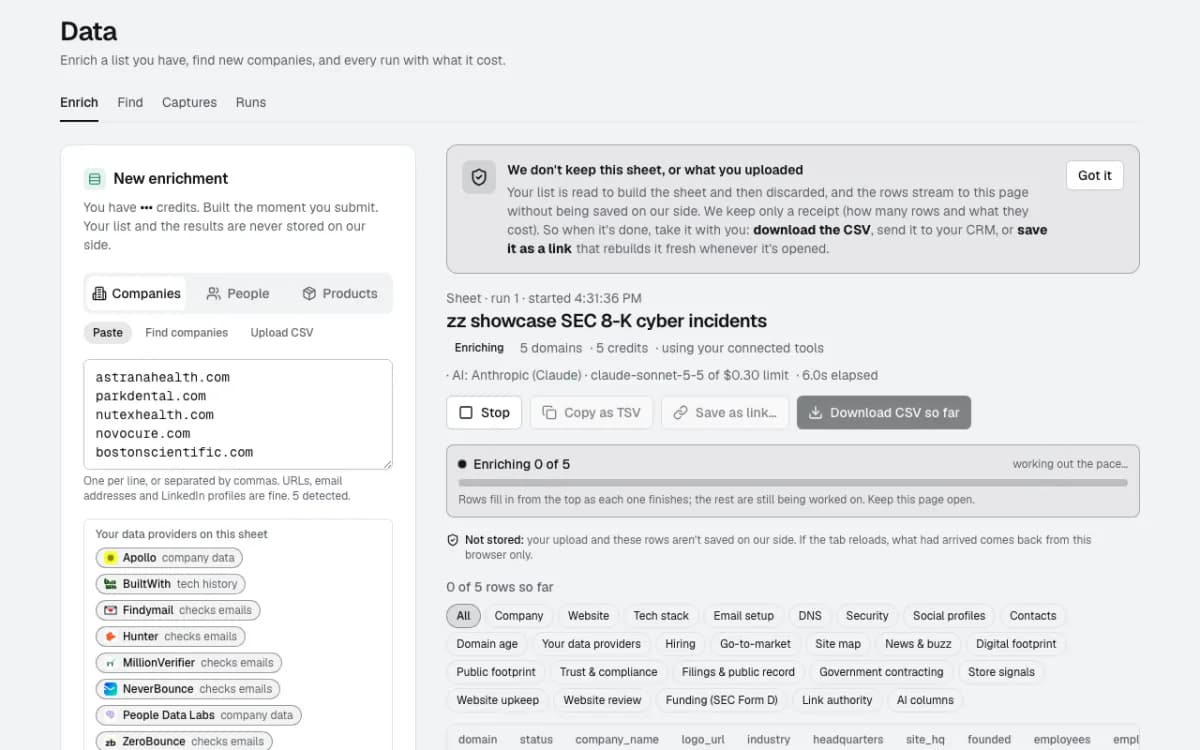Click the MillionVerifier provider logo icon
The width and height of the screenshot is (1200, 750).
click(111, 663)
